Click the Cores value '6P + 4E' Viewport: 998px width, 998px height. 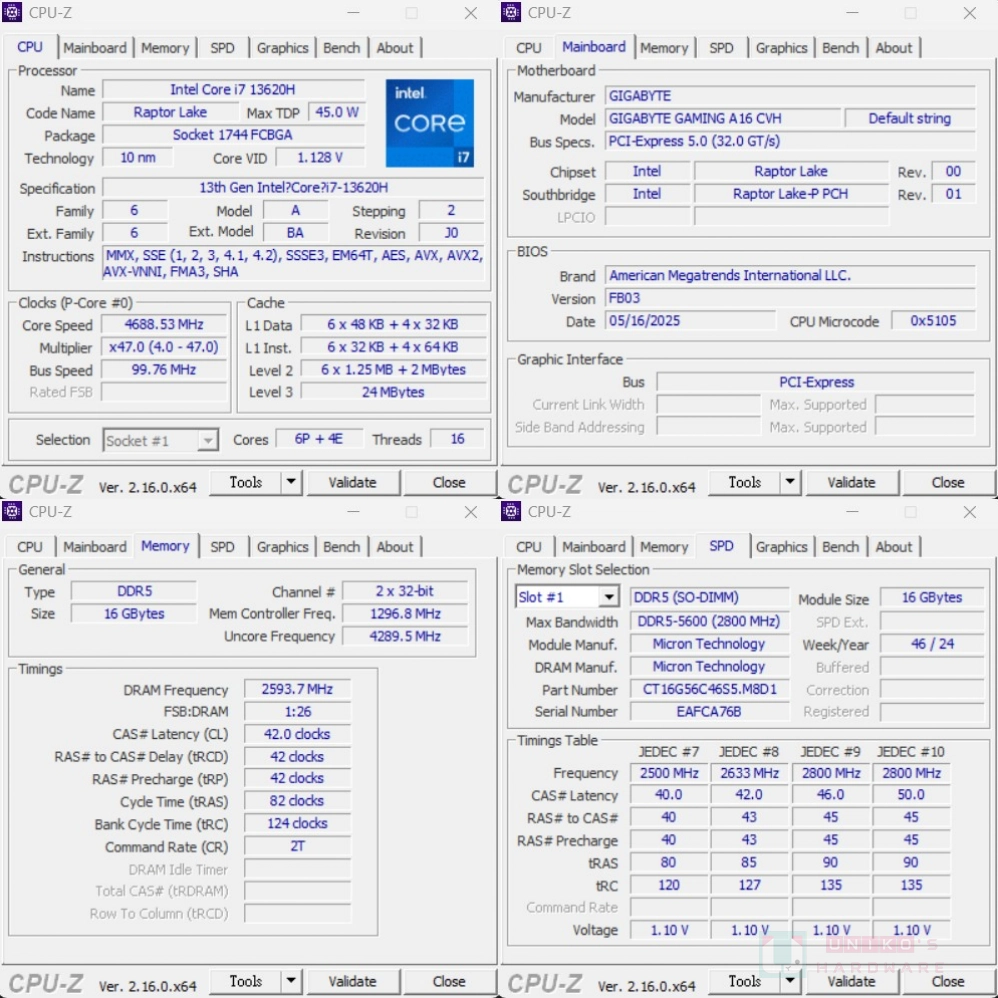pyautogui.click(x=319, y=439)
